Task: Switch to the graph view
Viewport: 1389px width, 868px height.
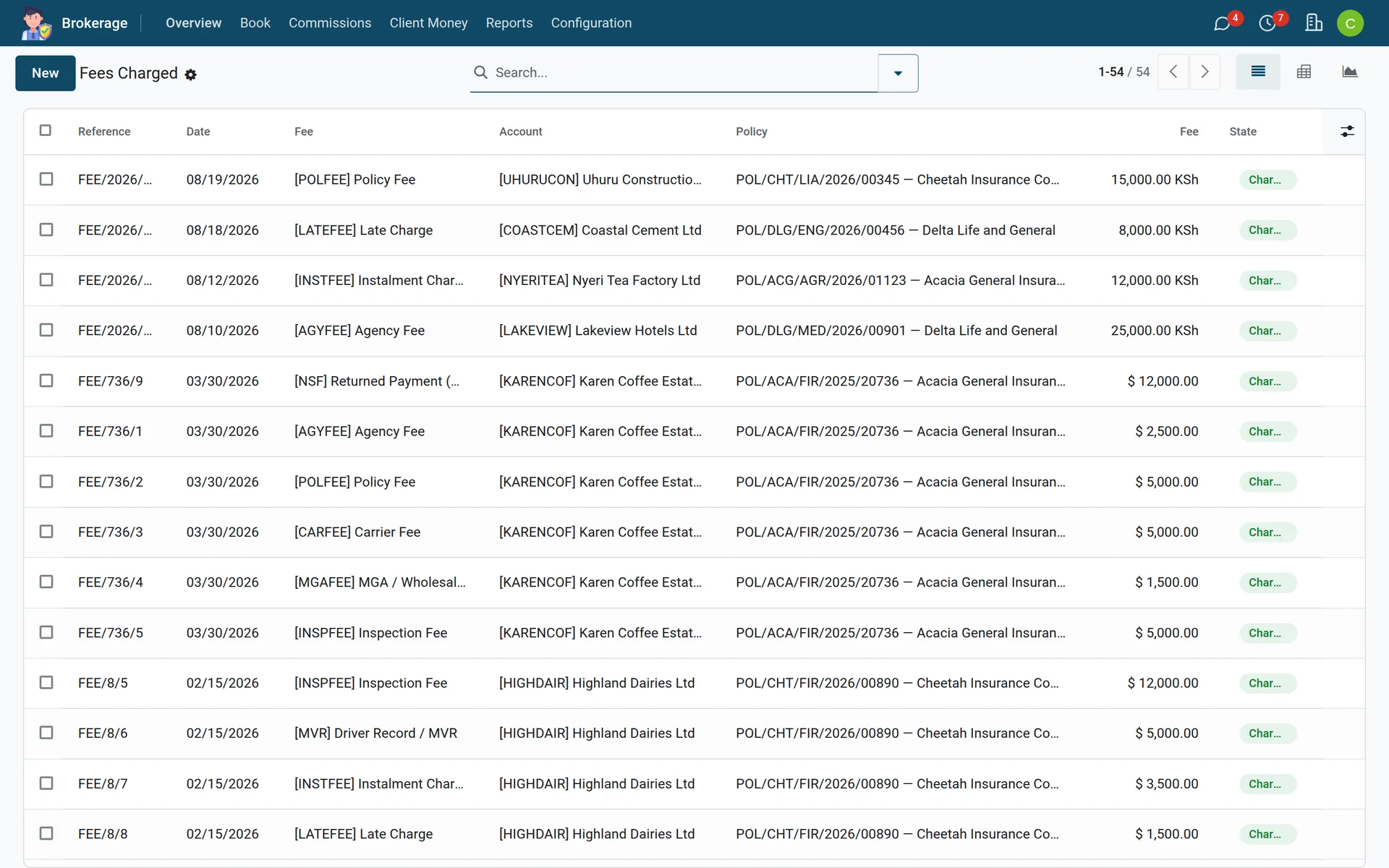Action: pyautogui.click(x=1349, y=72)
